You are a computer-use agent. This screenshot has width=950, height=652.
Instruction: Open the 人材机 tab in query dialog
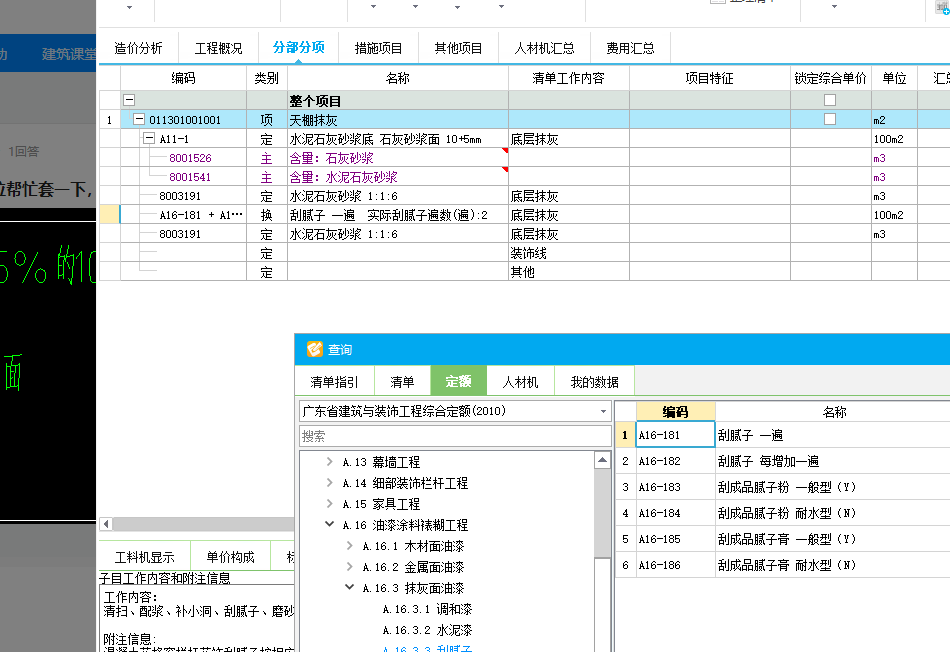tap(520, 382)
